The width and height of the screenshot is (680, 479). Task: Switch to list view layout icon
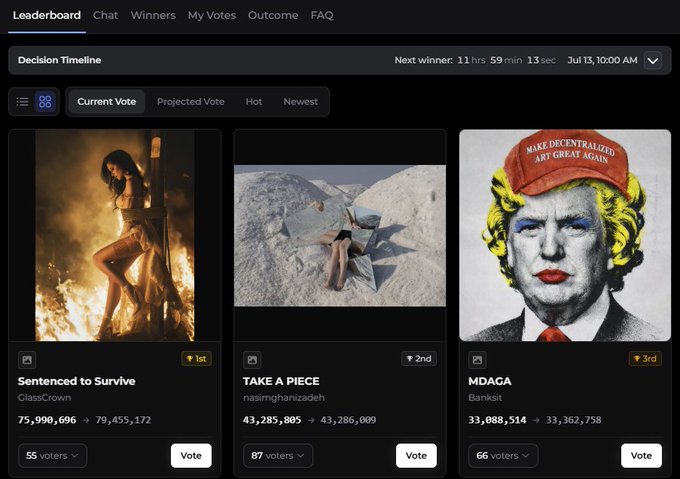pyautogui.click(x=23, y=102)
